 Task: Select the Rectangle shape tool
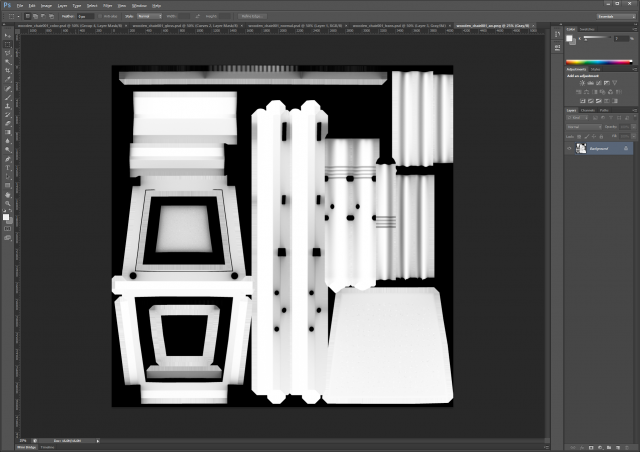(7, 186)
